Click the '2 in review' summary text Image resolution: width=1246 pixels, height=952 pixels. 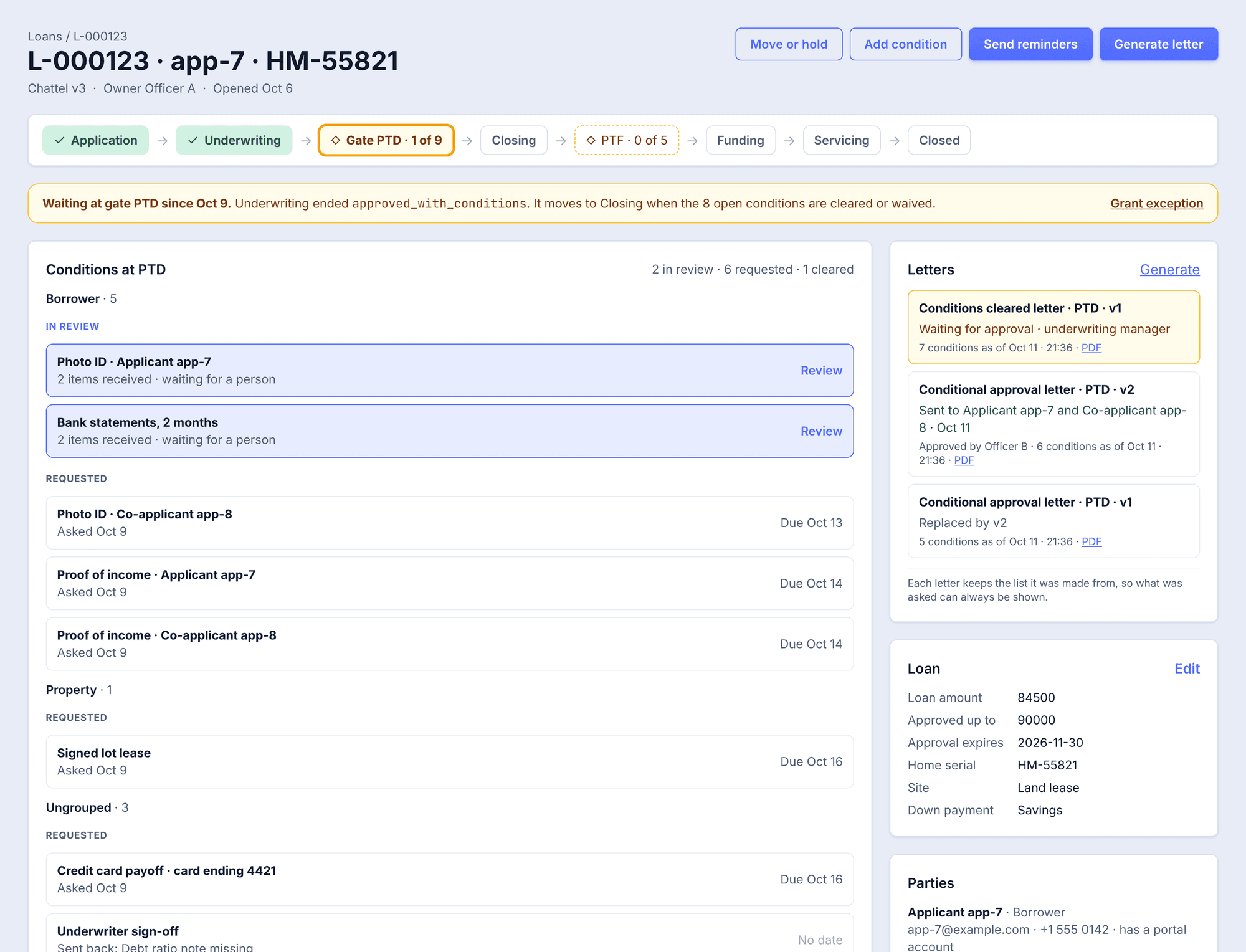point(682,269)
